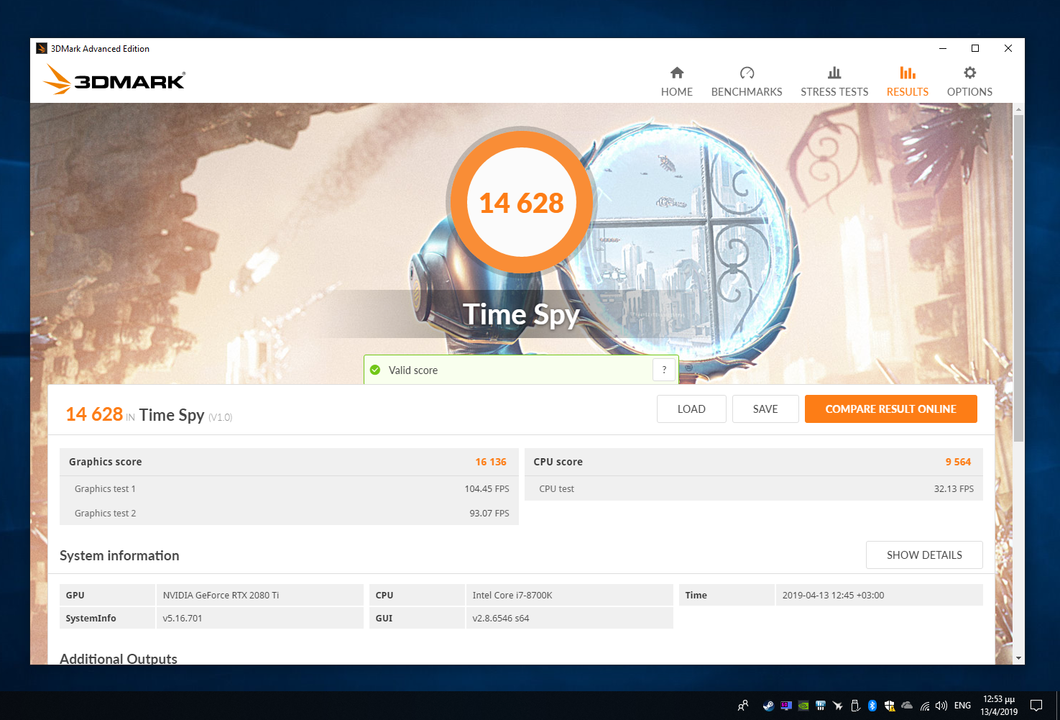Click the Graphics score value 16 136
This screenshot has height=720, width=1060.
[491, 462]
